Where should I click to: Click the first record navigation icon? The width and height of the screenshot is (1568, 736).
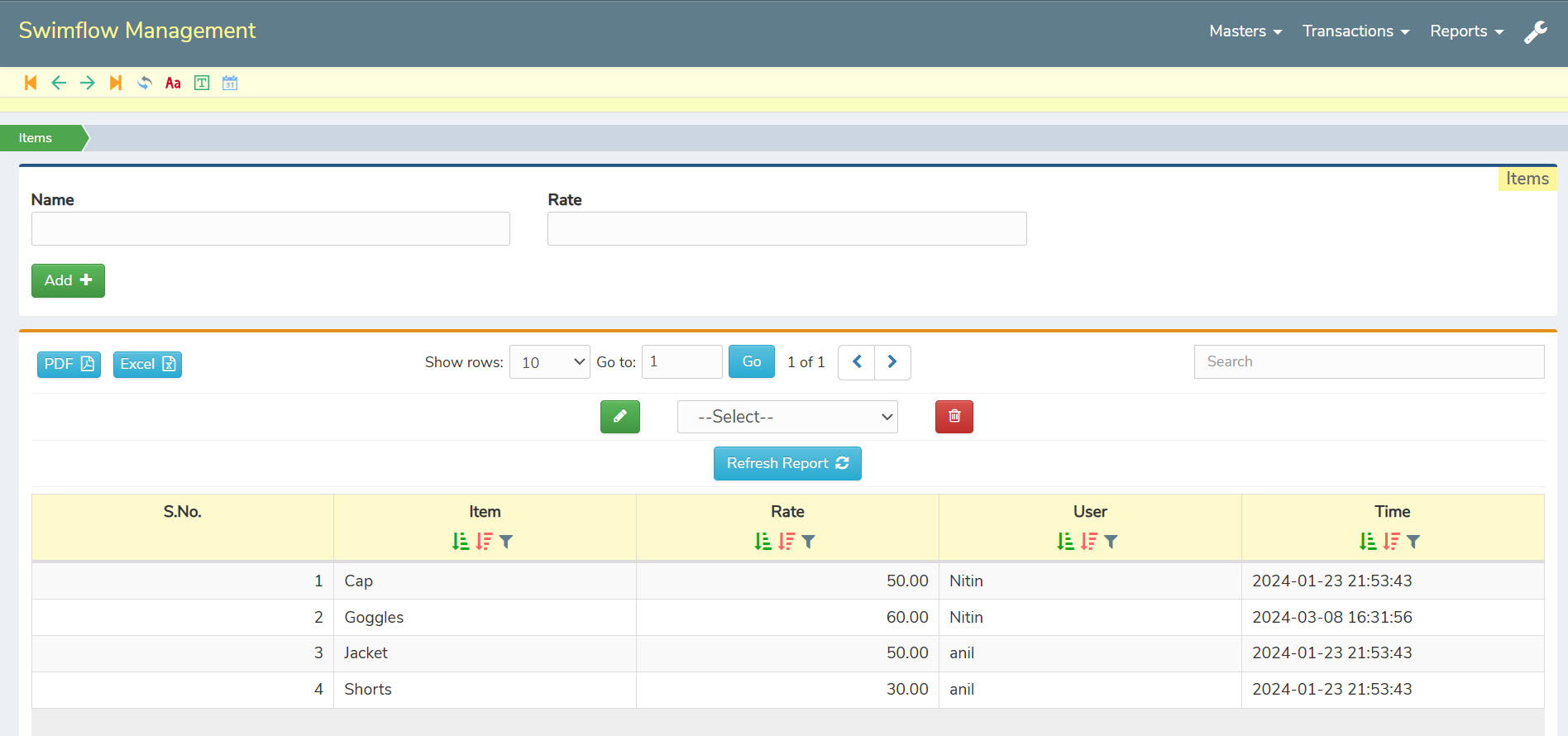tap(31, 83)
